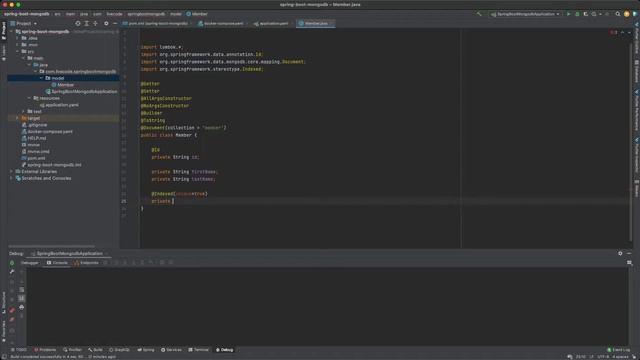
Task: Click the Build project hammer icon
Action: tap(479, 14)
